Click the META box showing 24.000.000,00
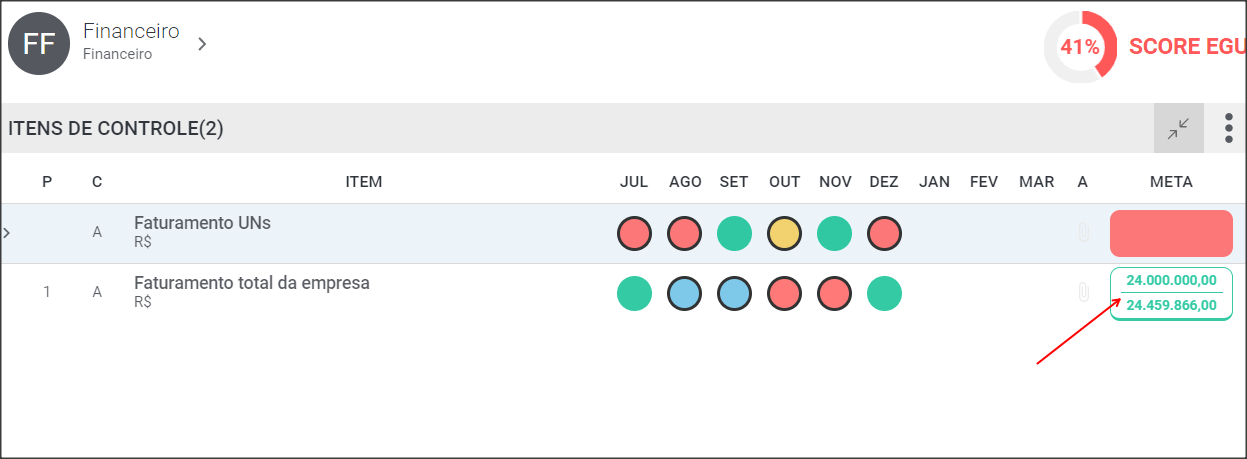The width and height of the screenshot is (1247, 459). point(1171,293)
